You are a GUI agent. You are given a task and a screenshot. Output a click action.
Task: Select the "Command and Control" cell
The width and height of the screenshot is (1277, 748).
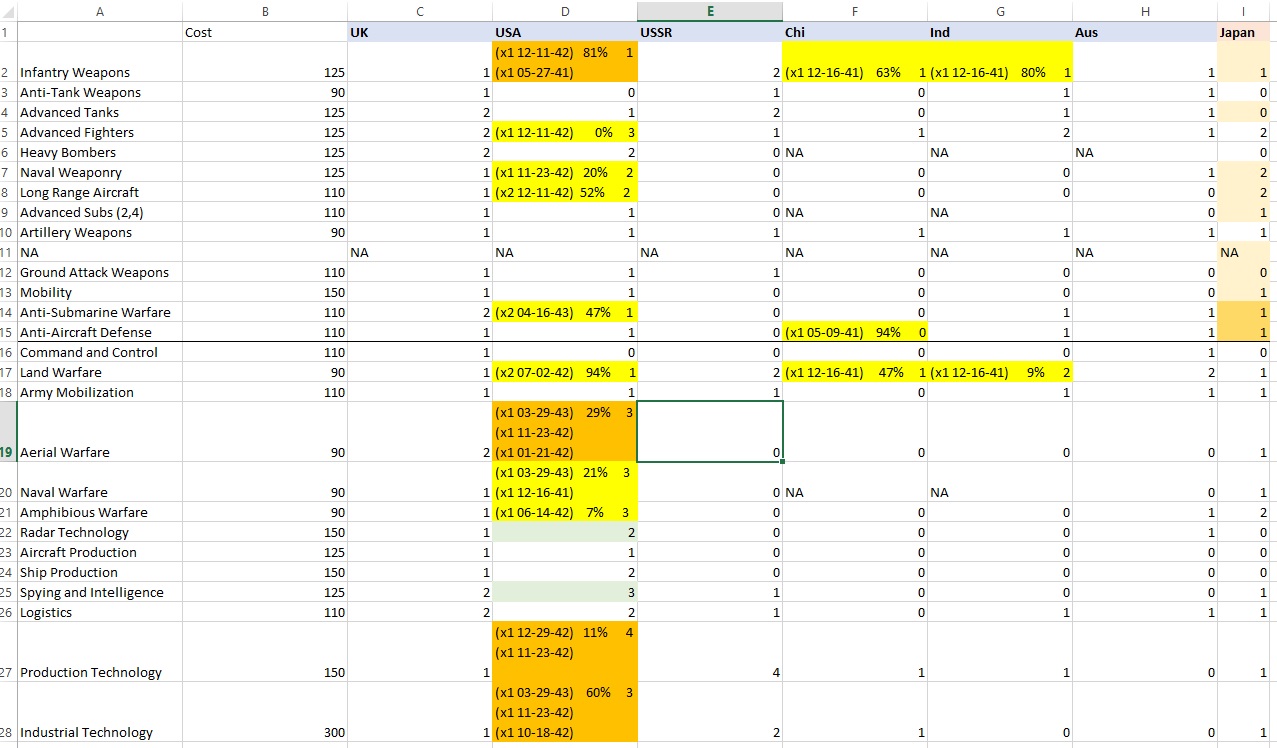point(100,352)
